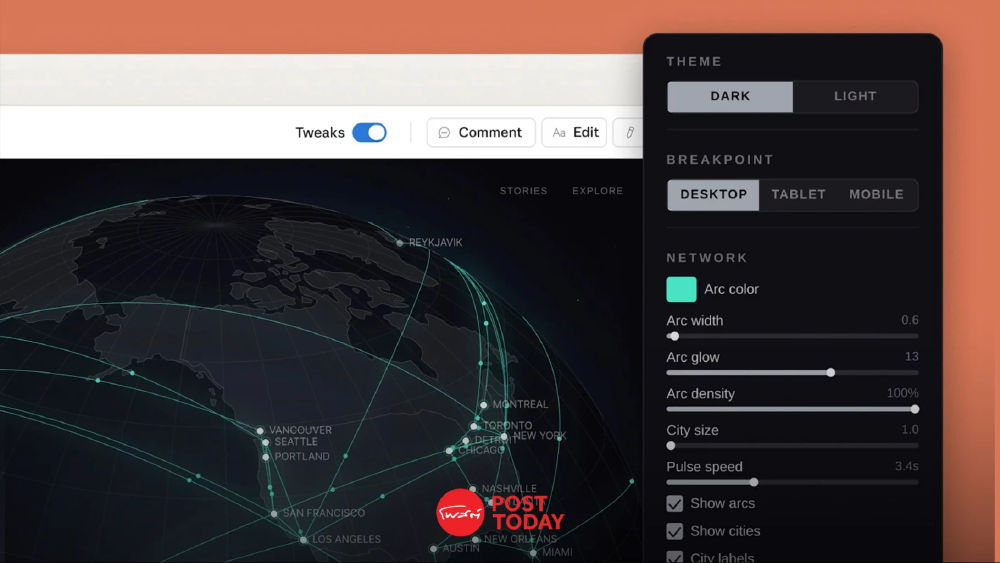Click the 'CHICAGO' city label
This screenshot has height=563, width=1000.
[482, 450]
